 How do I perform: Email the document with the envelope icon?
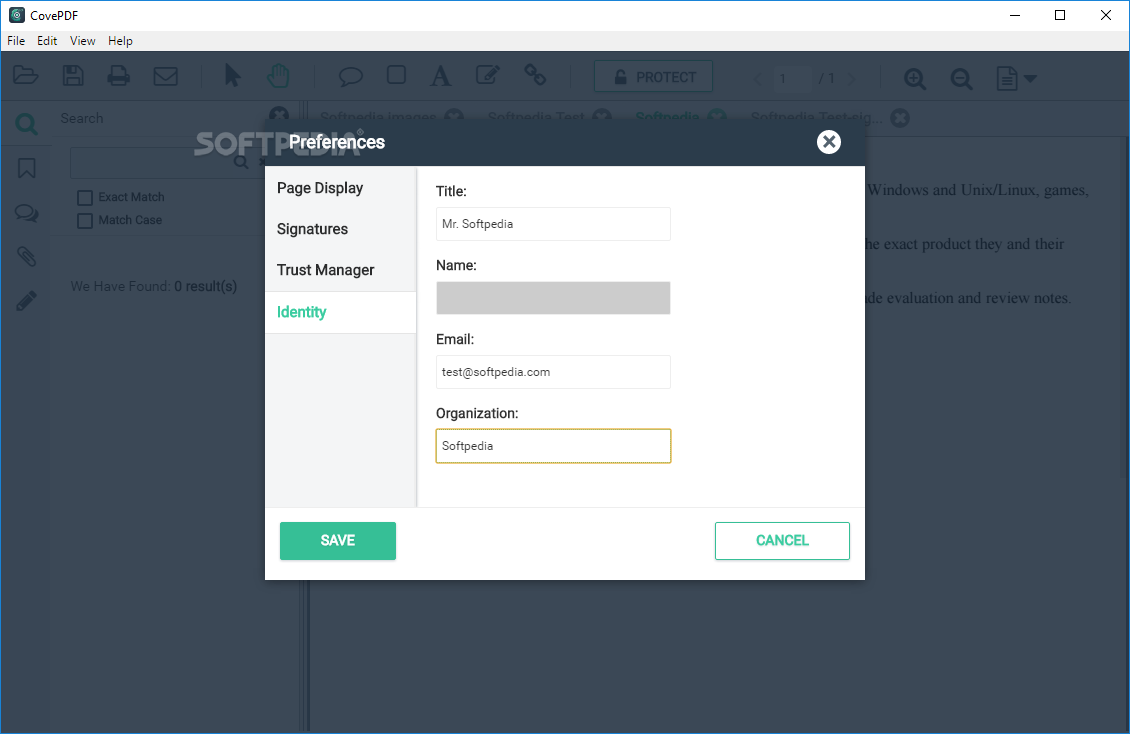click(166, 76)
